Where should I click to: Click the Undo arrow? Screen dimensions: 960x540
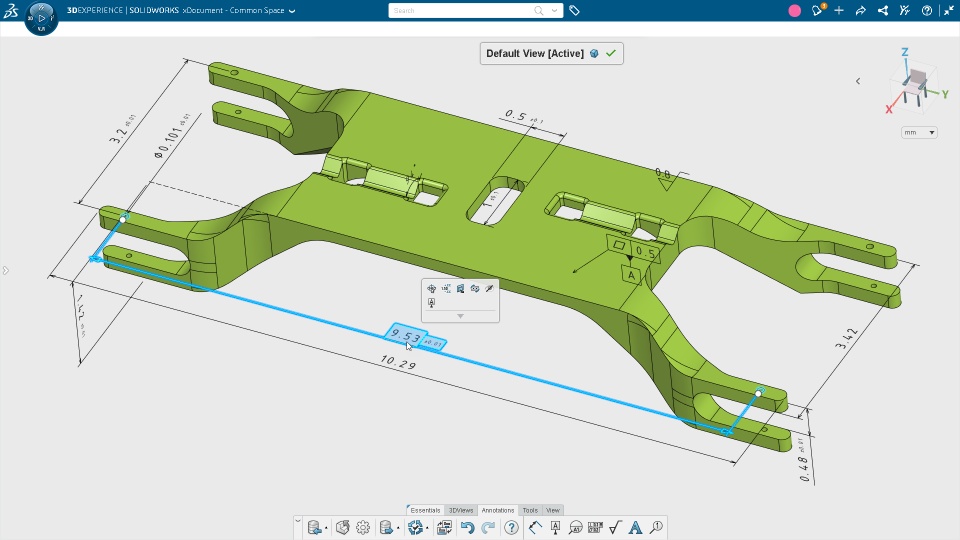coord(467,528)
